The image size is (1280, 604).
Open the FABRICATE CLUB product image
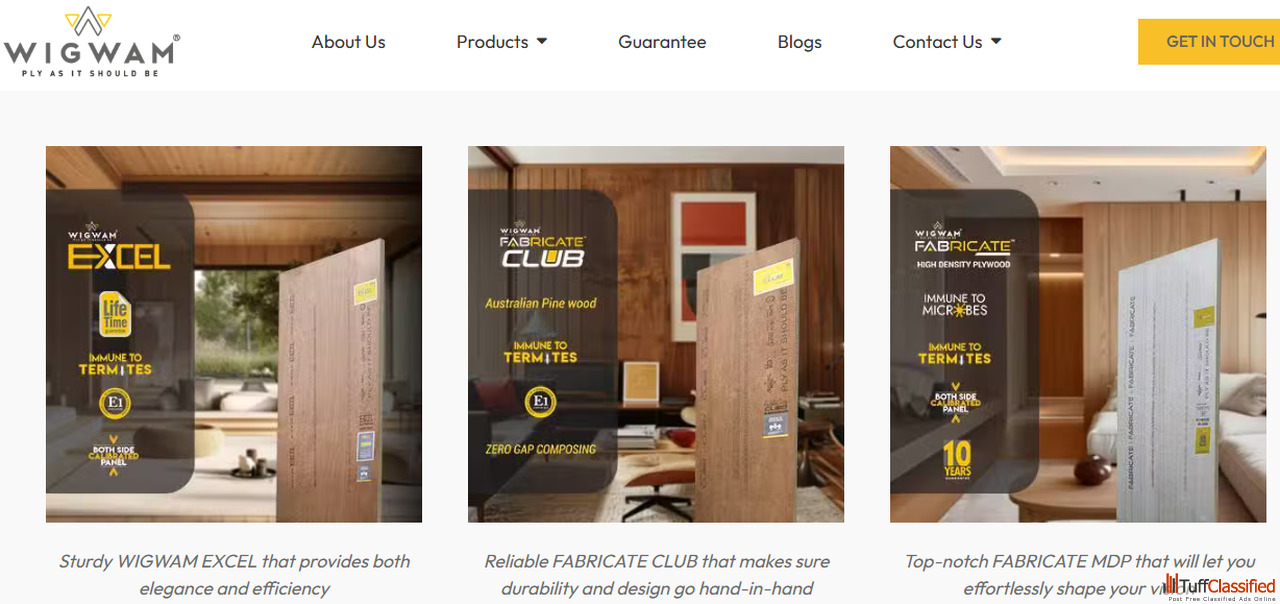tap(656, 334)
